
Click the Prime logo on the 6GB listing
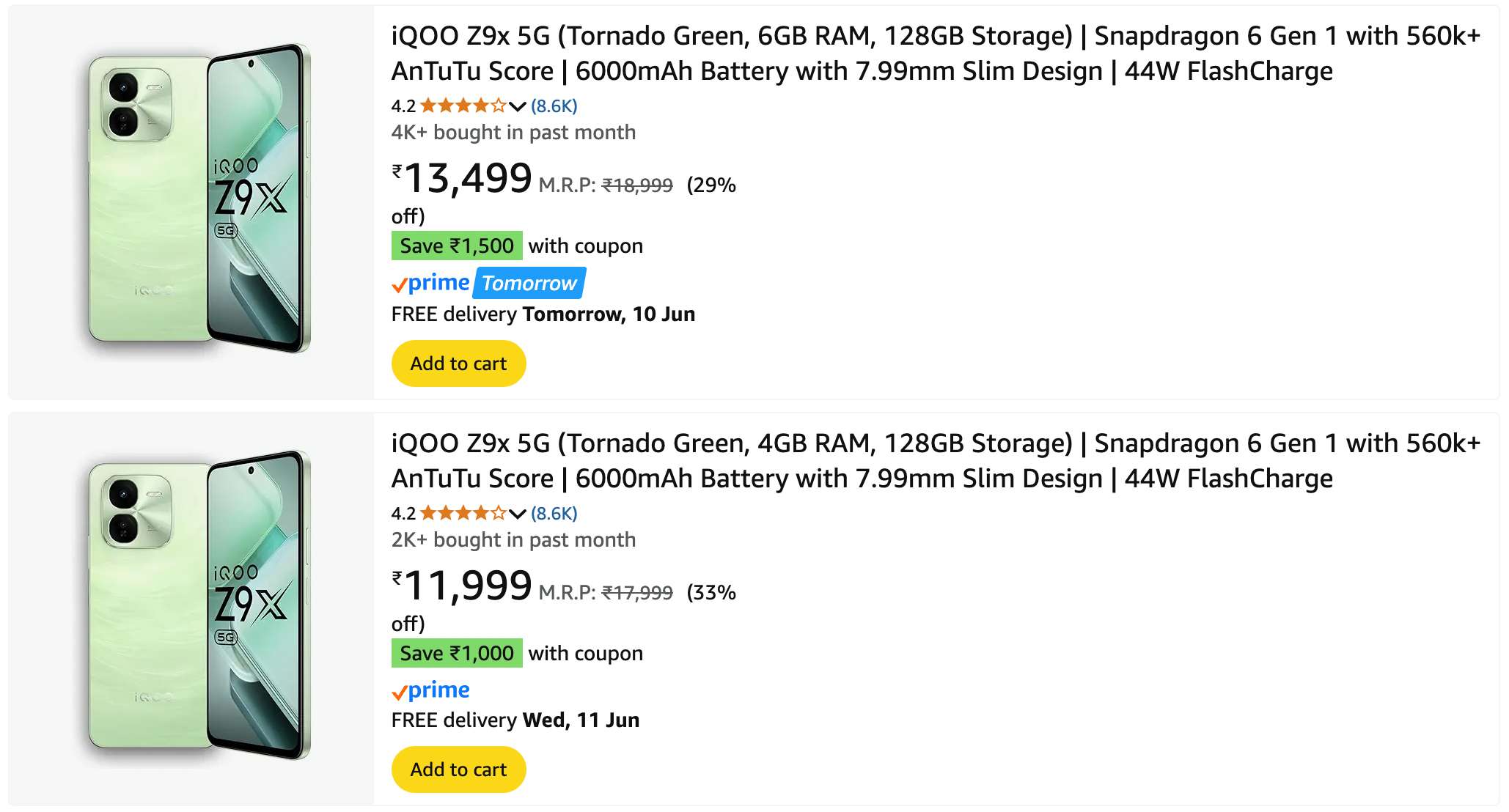[431, 283]
